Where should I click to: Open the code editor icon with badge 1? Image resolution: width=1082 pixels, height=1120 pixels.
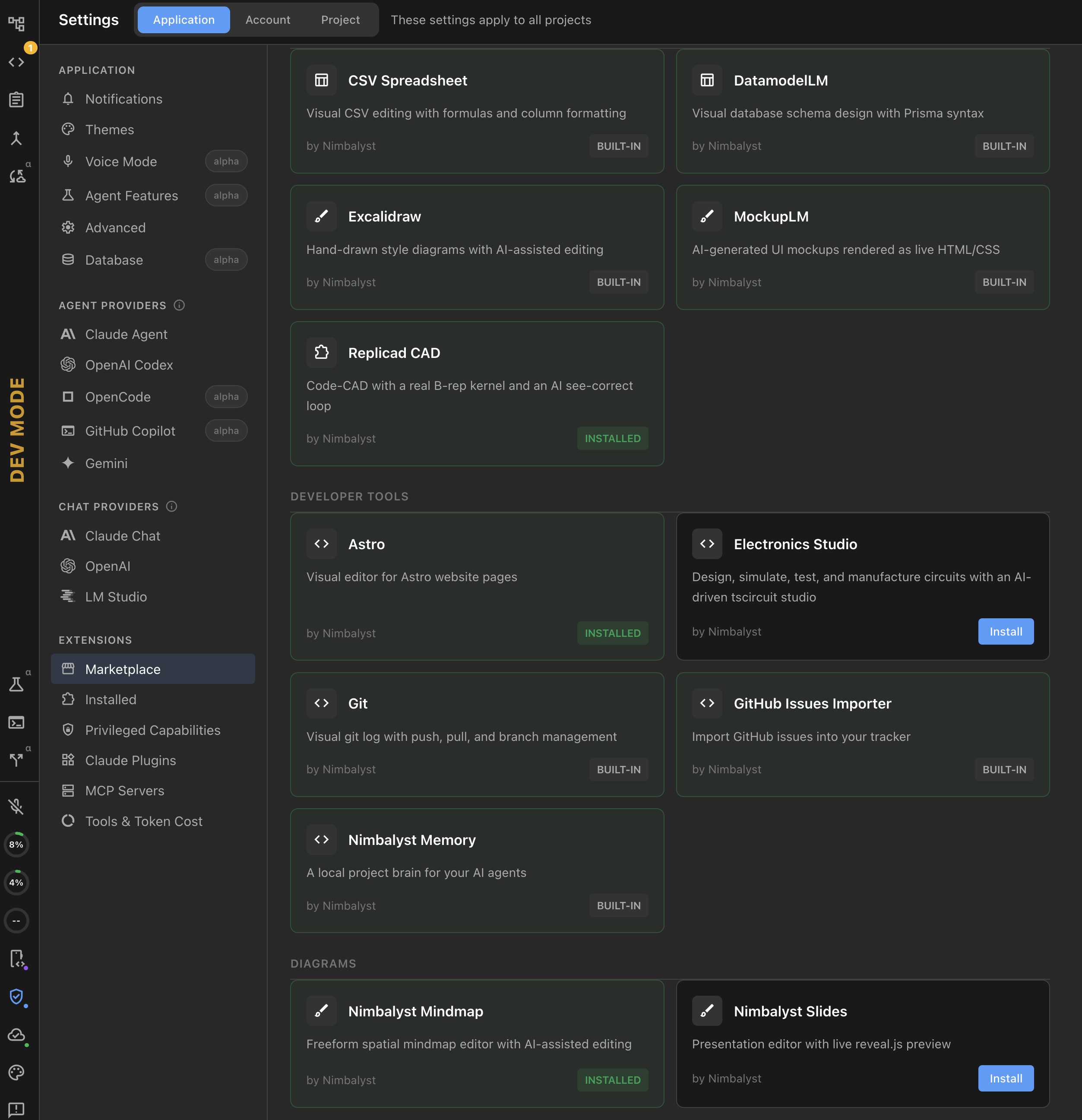click(16, 62)
